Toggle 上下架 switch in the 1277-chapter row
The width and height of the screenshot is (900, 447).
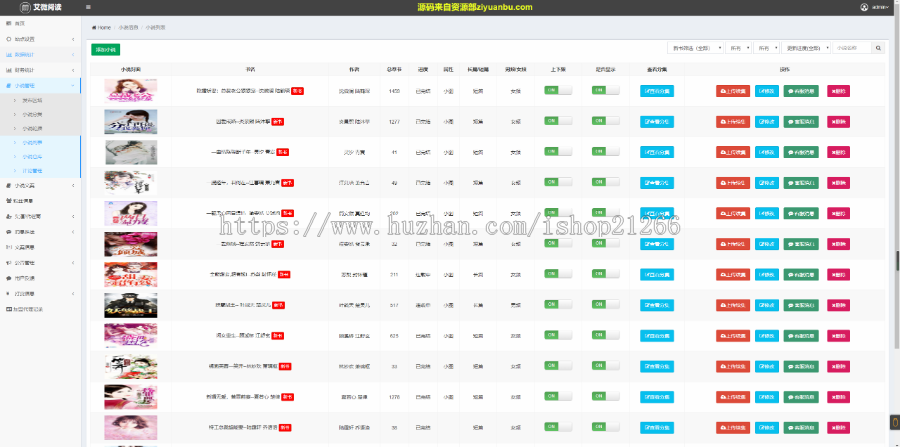[558, 121]
